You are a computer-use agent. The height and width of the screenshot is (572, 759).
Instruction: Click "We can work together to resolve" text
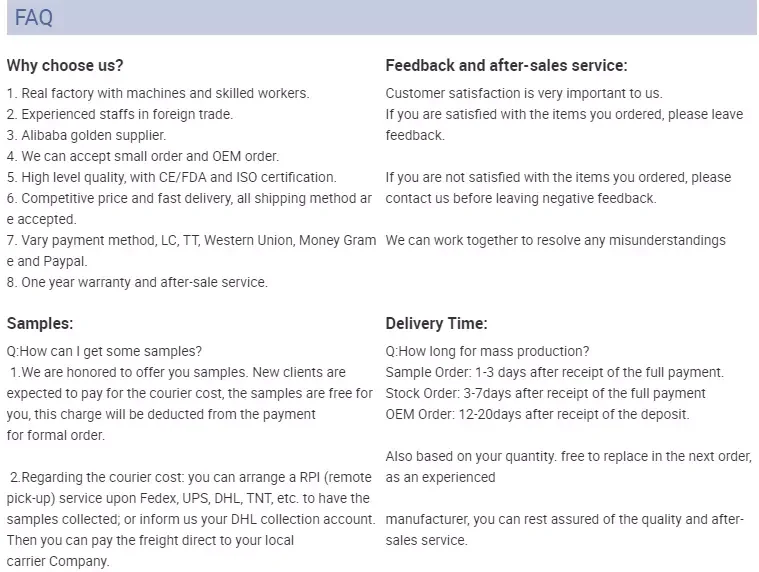(556, 240)
